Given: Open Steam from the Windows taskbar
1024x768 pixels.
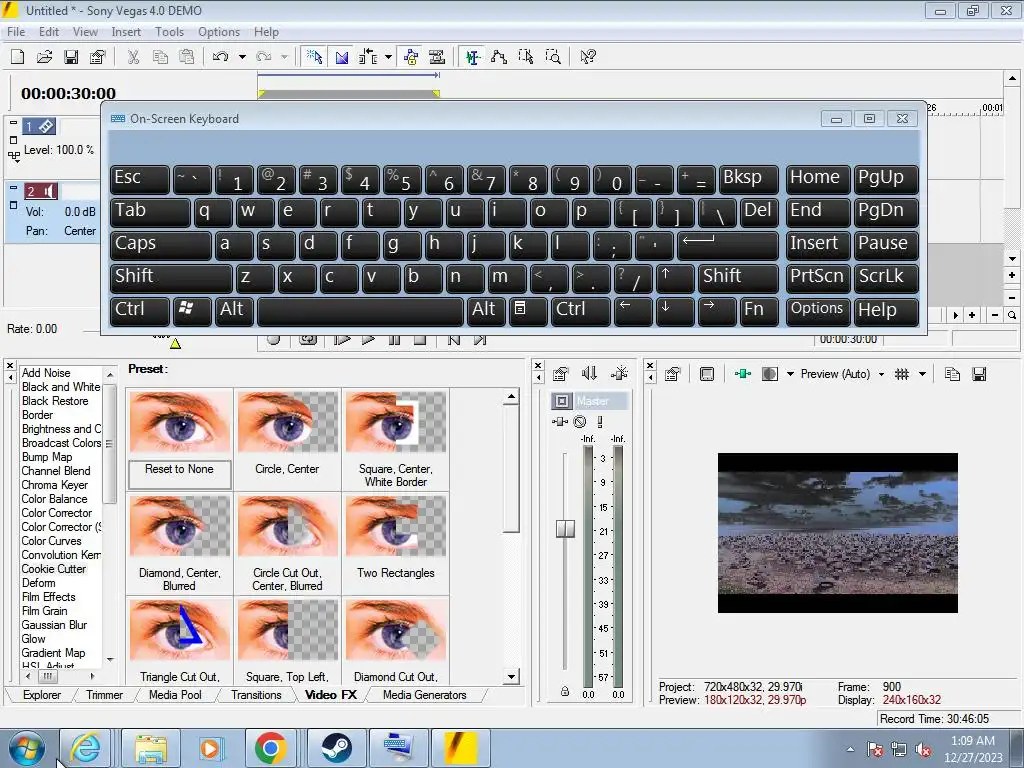Looking at the screenshot, I should pyautogui.click(x=337, y=748).
